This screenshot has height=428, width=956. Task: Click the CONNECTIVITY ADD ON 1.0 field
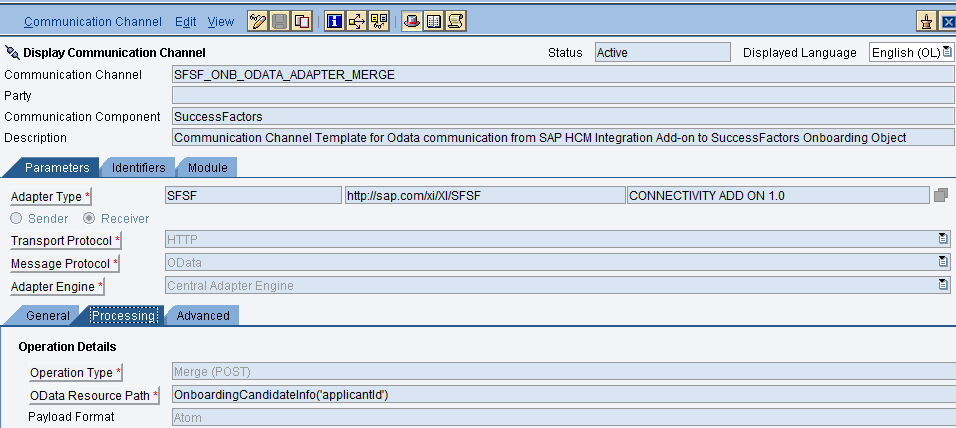pyautogui.click(x=778, y=195)
